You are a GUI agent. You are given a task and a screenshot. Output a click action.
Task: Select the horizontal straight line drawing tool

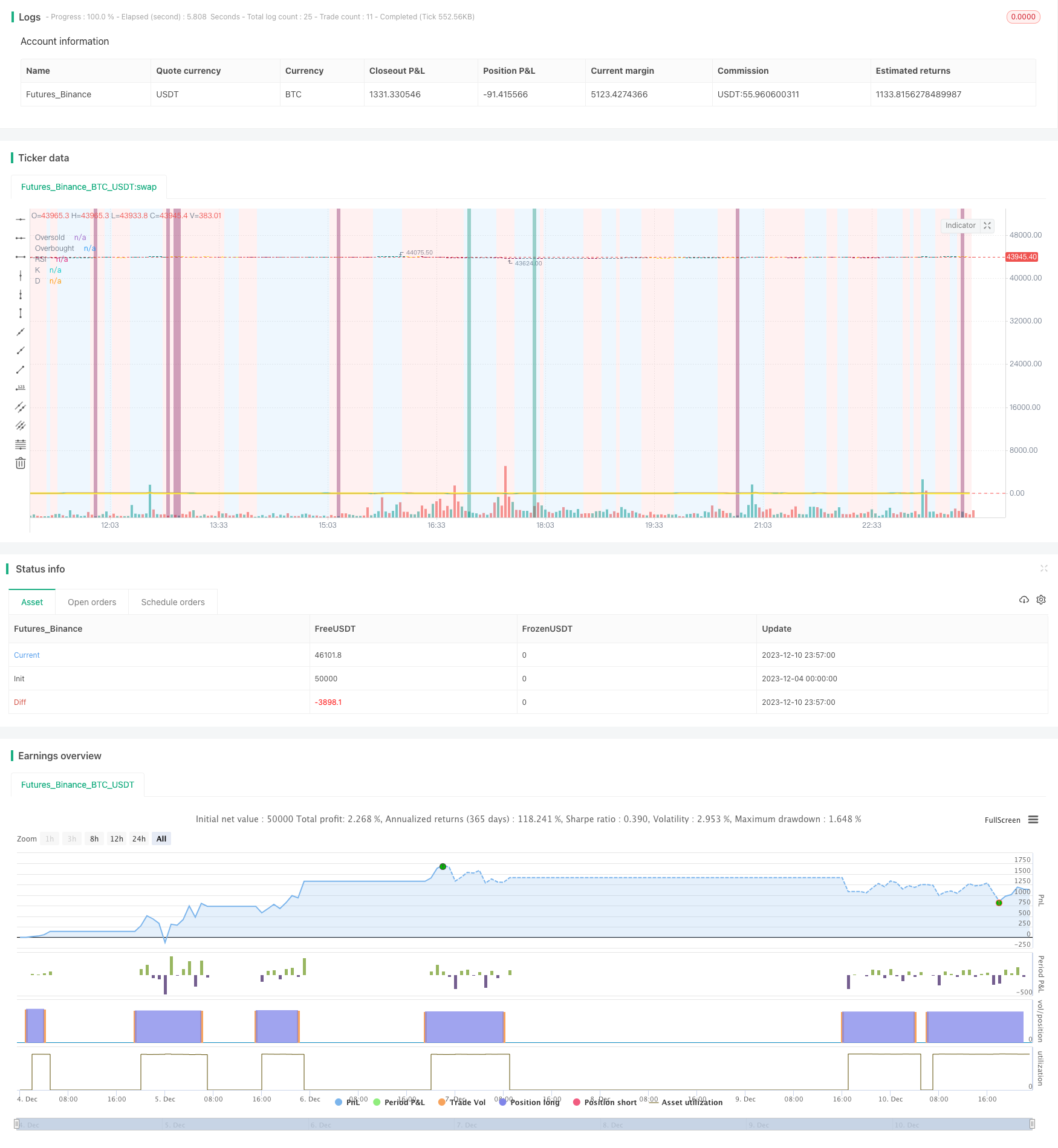coord(21,219)
